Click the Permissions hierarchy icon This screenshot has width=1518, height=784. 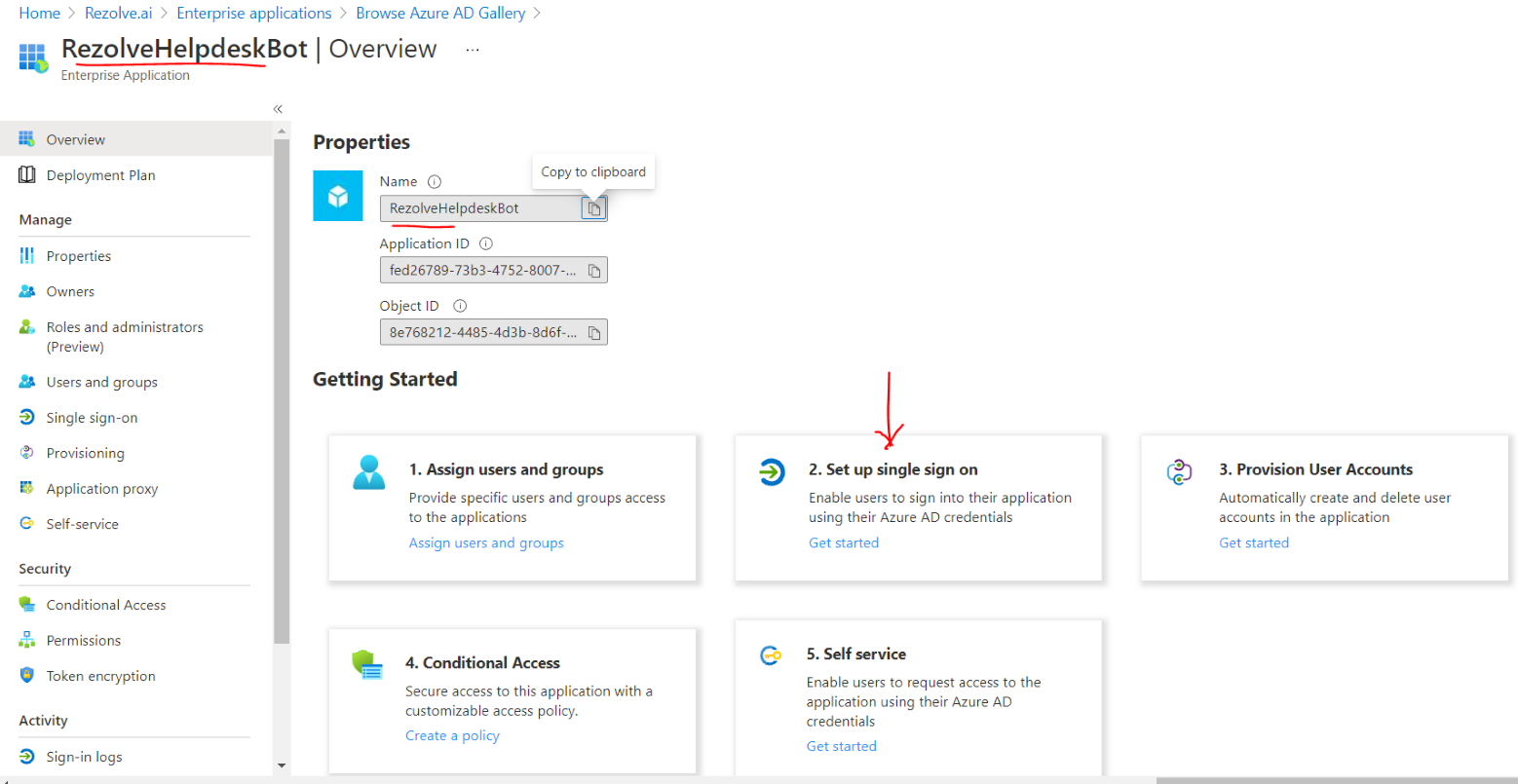(x=27, y=640)
